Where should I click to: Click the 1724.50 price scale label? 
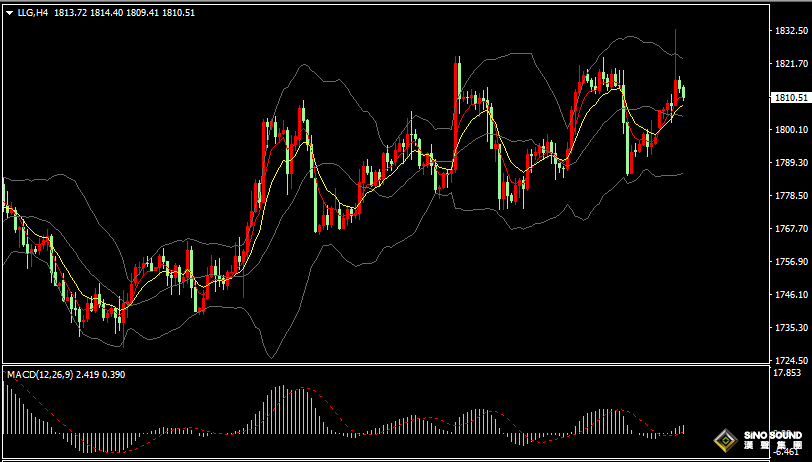[x=791, y=360]
